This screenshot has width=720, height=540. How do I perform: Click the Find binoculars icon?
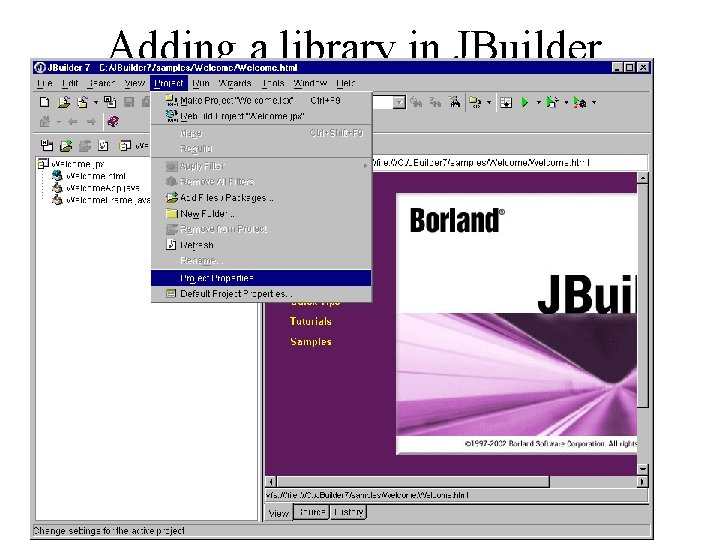click(416, 102)
